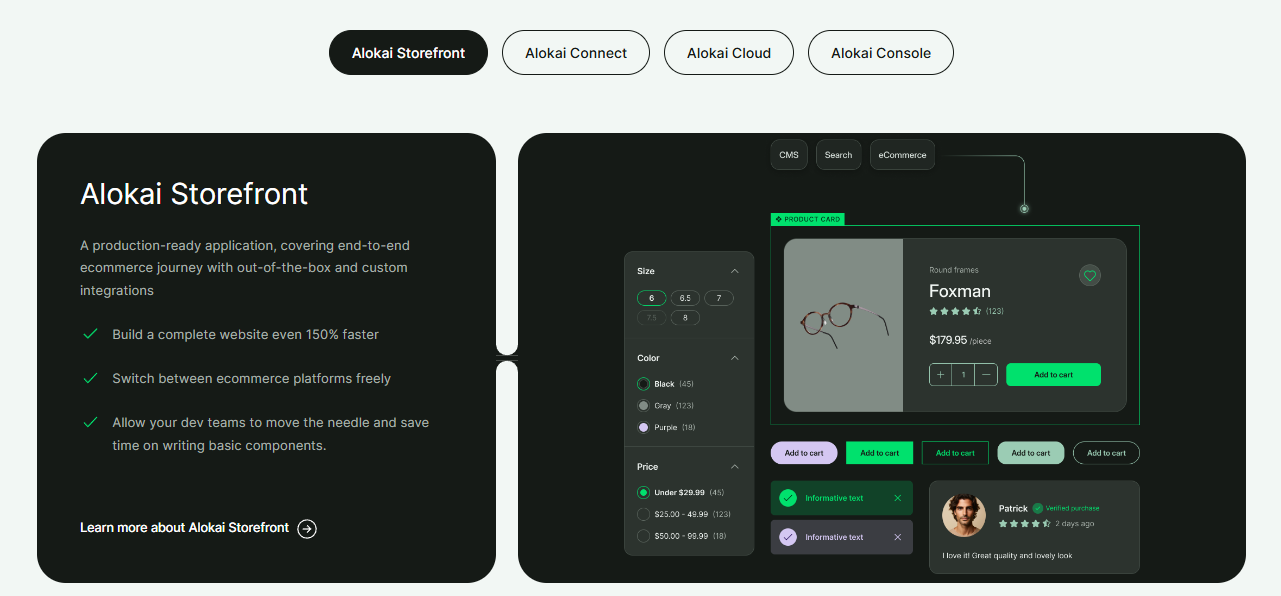Viewport: 1281px width, 596px height.
Task: Click the Round frames category text
Action: pyautogui.click(x=954, y=270)
